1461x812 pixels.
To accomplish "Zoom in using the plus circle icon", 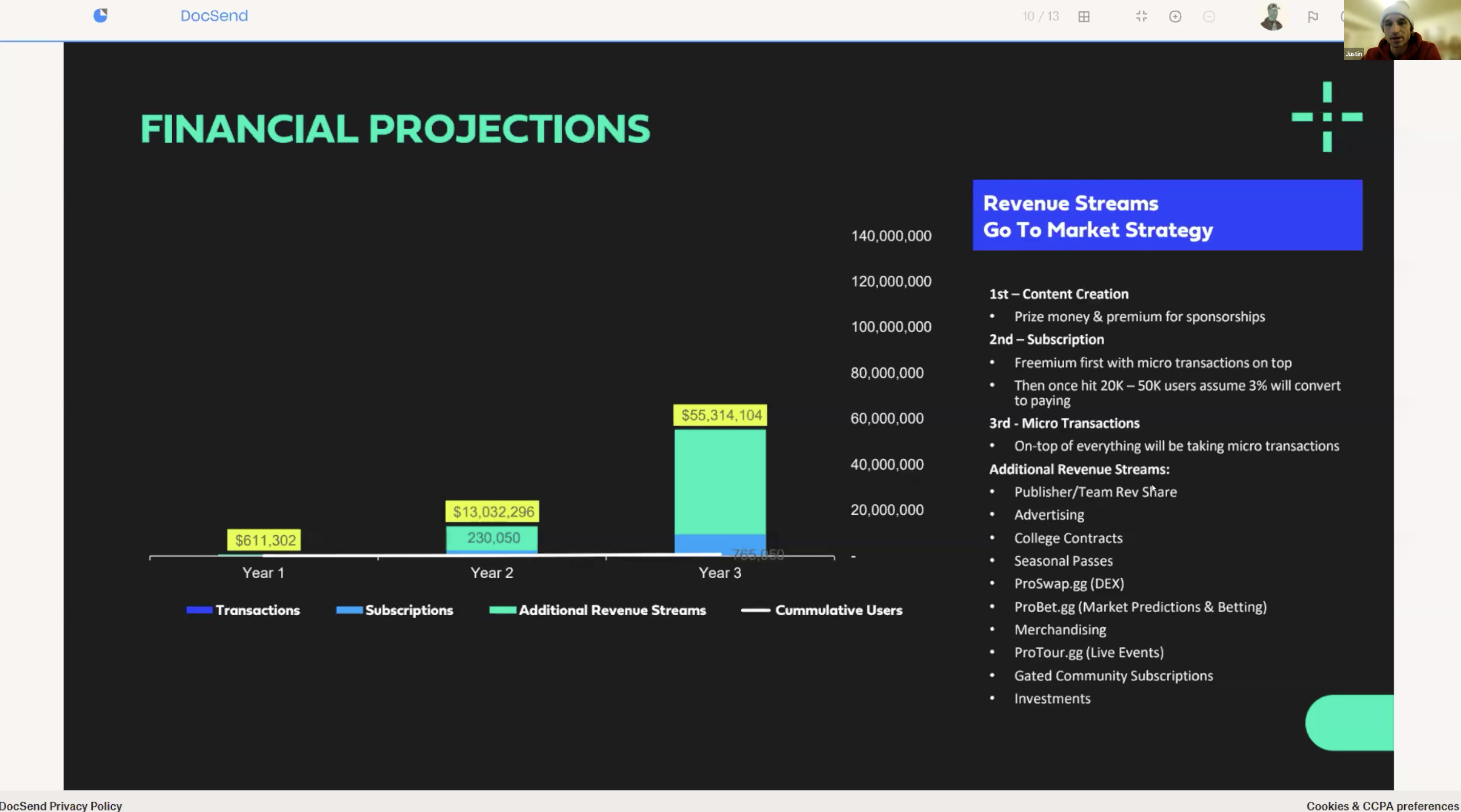I will point(1175,16).
